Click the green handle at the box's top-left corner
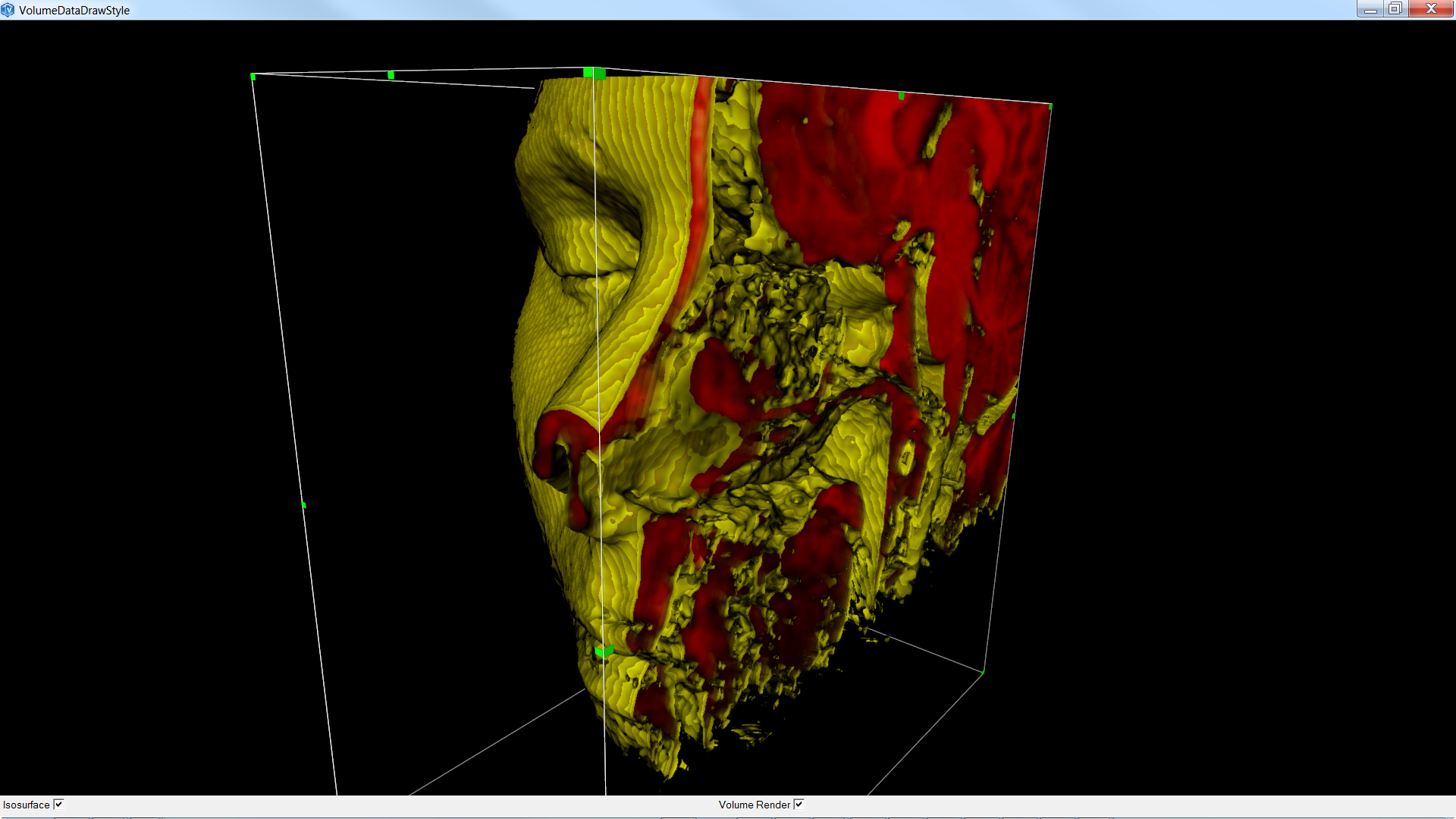The width and height of the screenshot is (1456, 819). [253, 77]
